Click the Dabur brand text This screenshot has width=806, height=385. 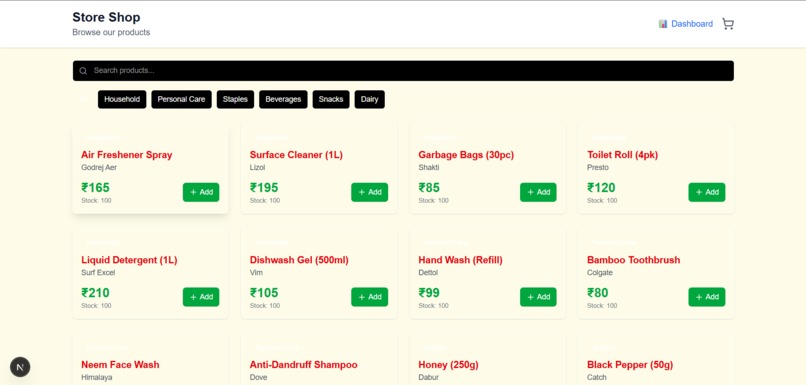(x=428, y=377)
